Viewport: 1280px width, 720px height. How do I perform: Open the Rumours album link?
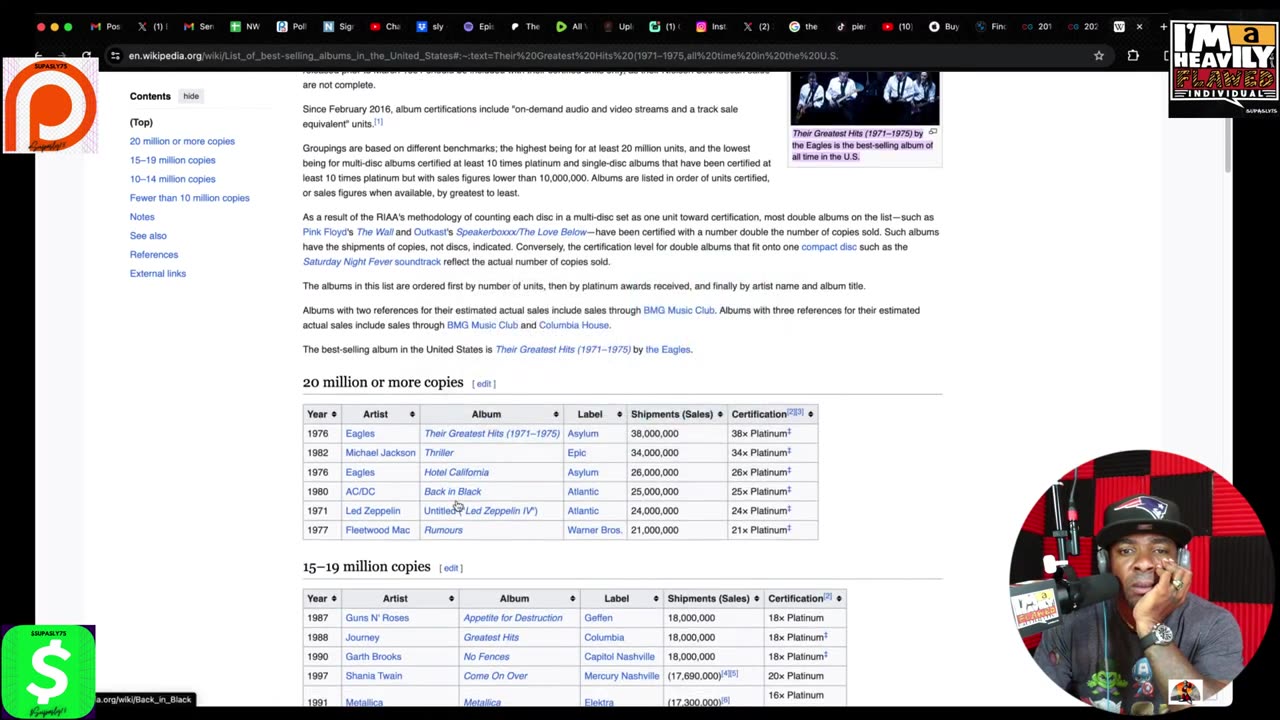pyautogui.click(x=443, y=530)
